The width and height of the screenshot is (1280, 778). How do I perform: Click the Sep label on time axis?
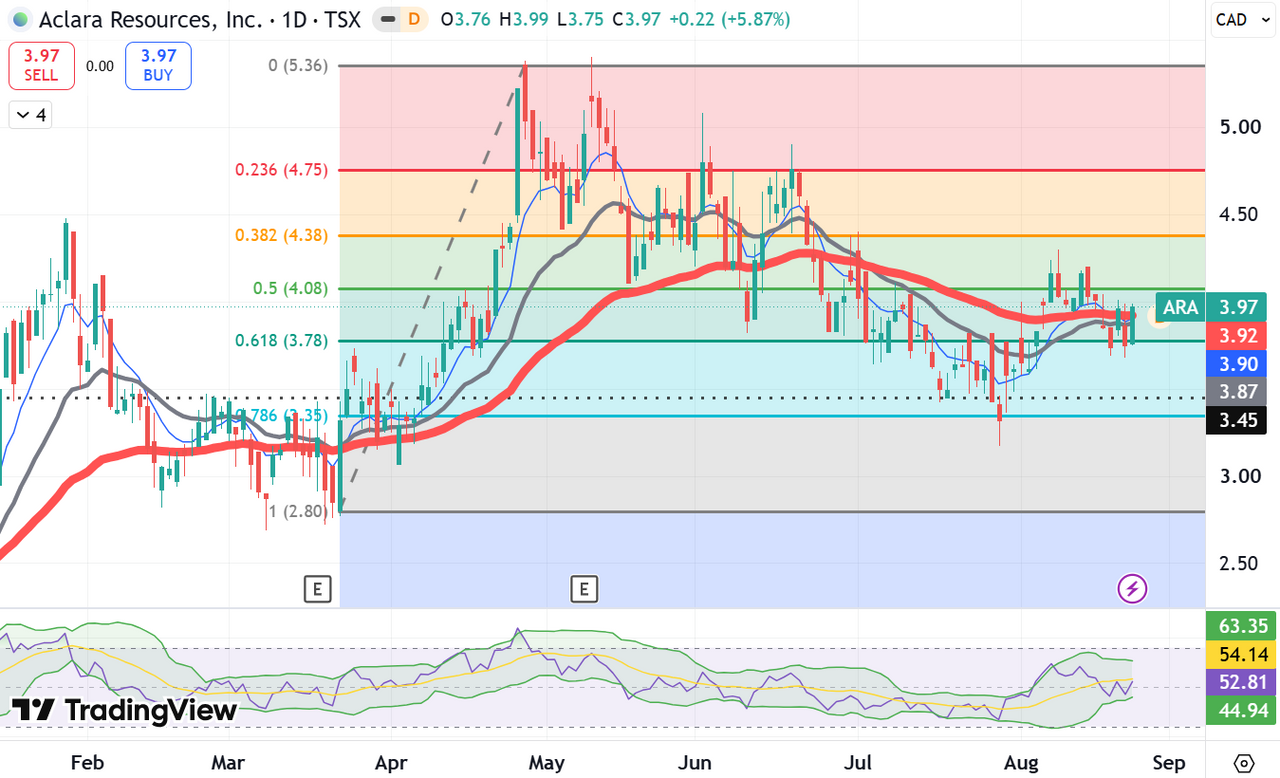[1169, 763]
